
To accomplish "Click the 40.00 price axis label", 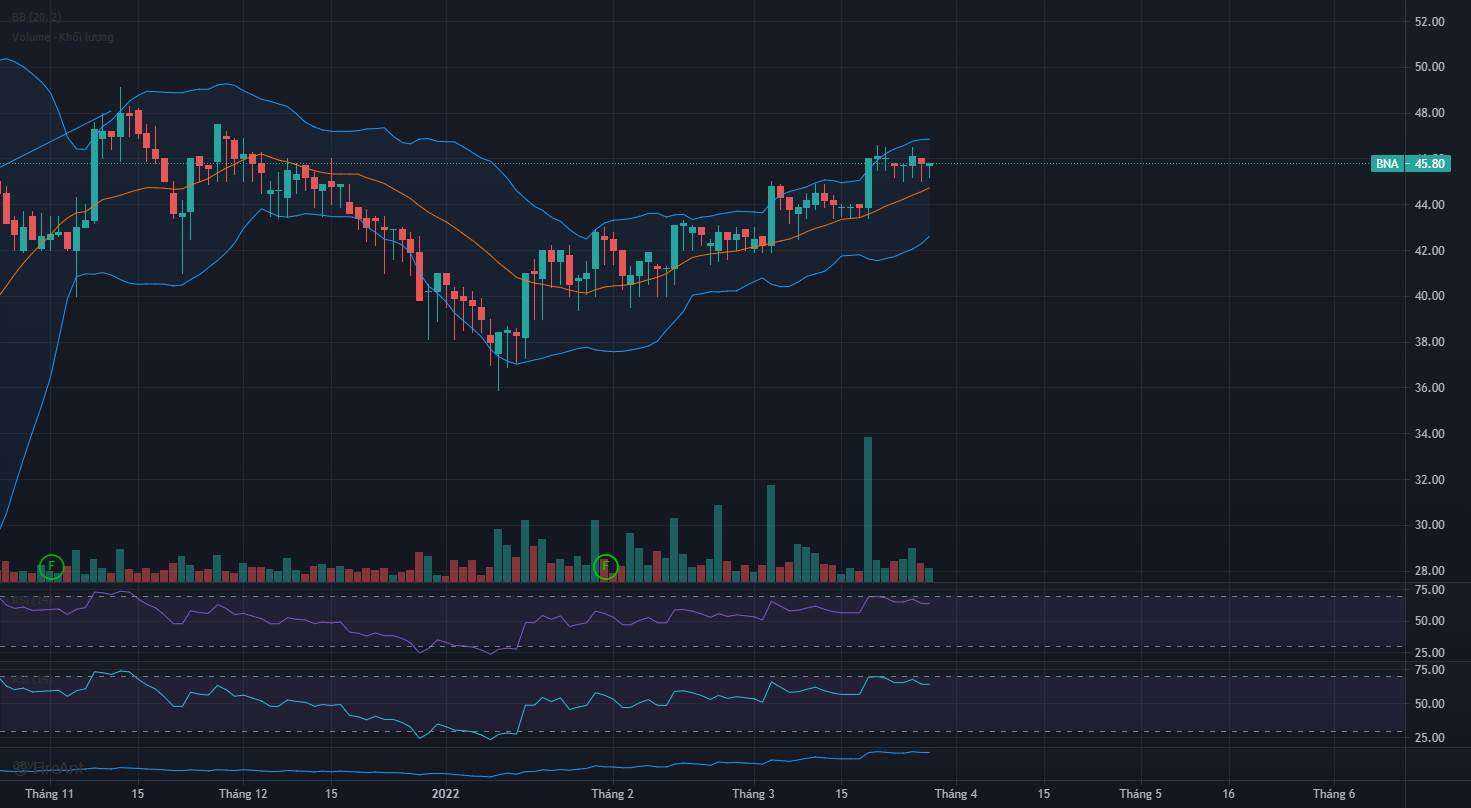I will [1430, 296].
